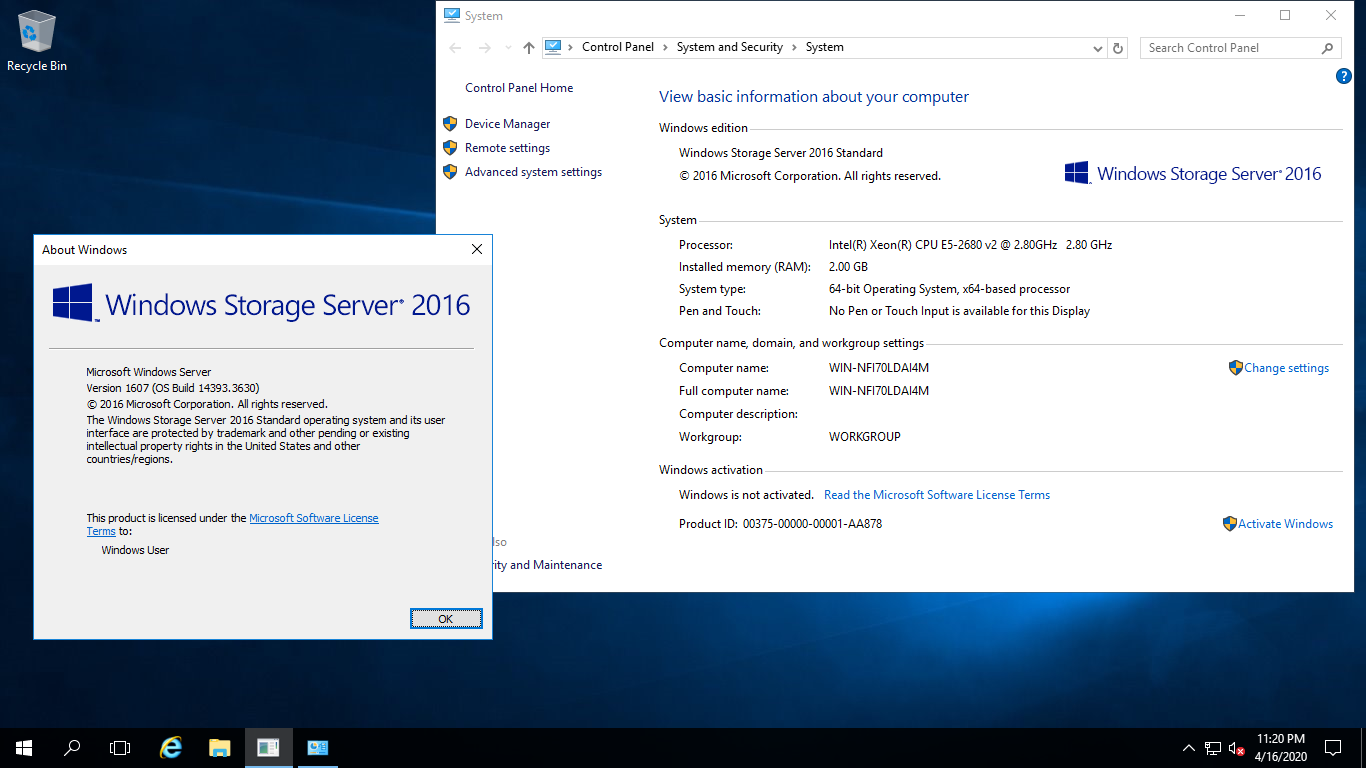The image size is (1366, 768).
Task: Click the Version 1607 OS Build text
Action: [173, 388]
